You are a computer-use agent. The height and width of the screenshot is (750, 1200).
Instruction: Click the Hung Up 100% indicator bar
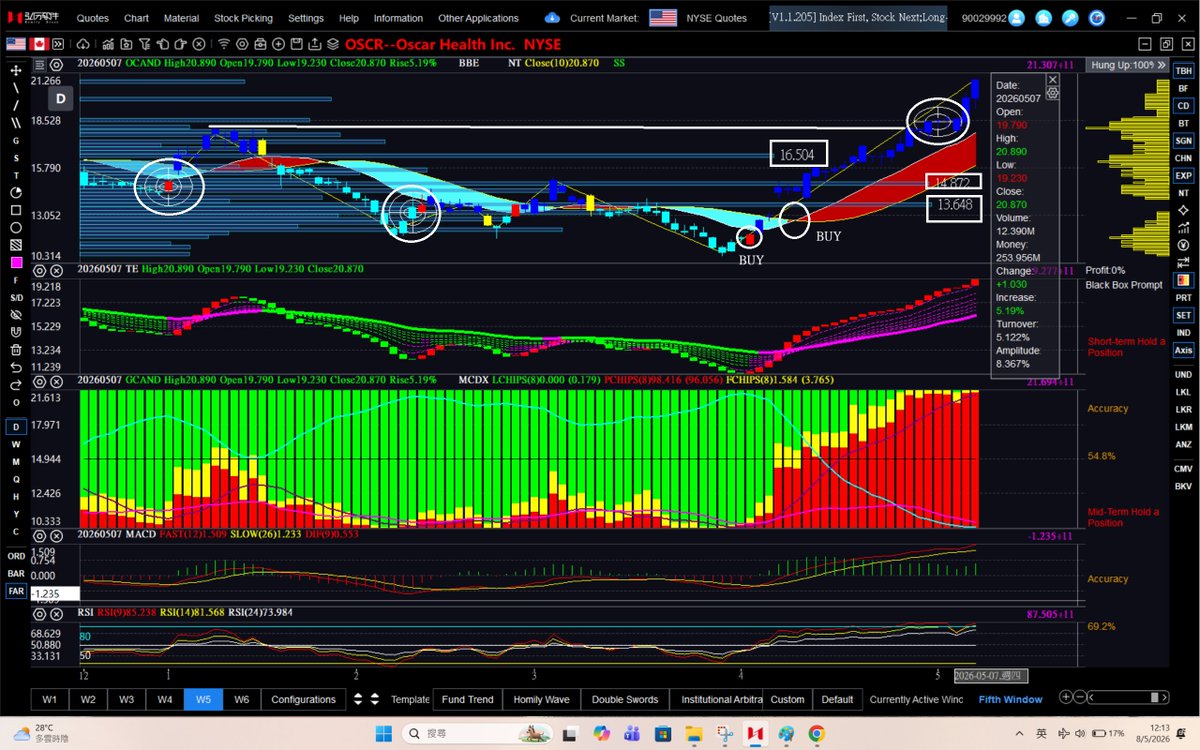[x=1125, y=64]
